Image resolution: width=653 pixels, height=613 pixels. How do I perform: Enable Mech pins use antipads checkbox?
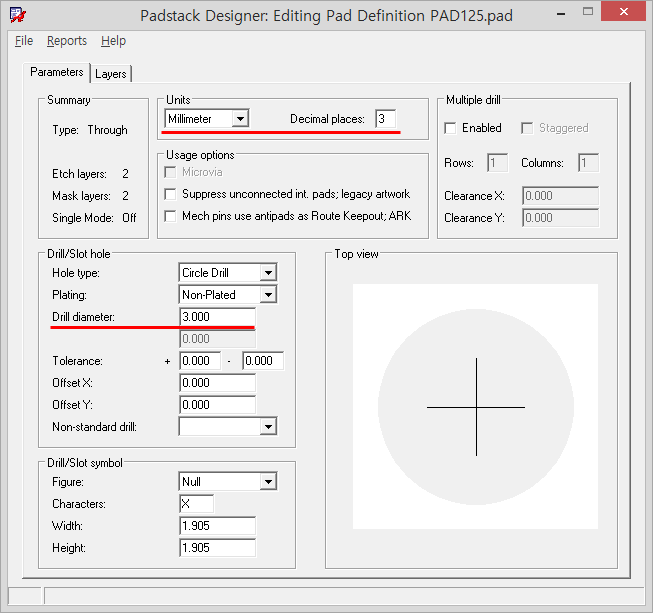tap(170, 216)
